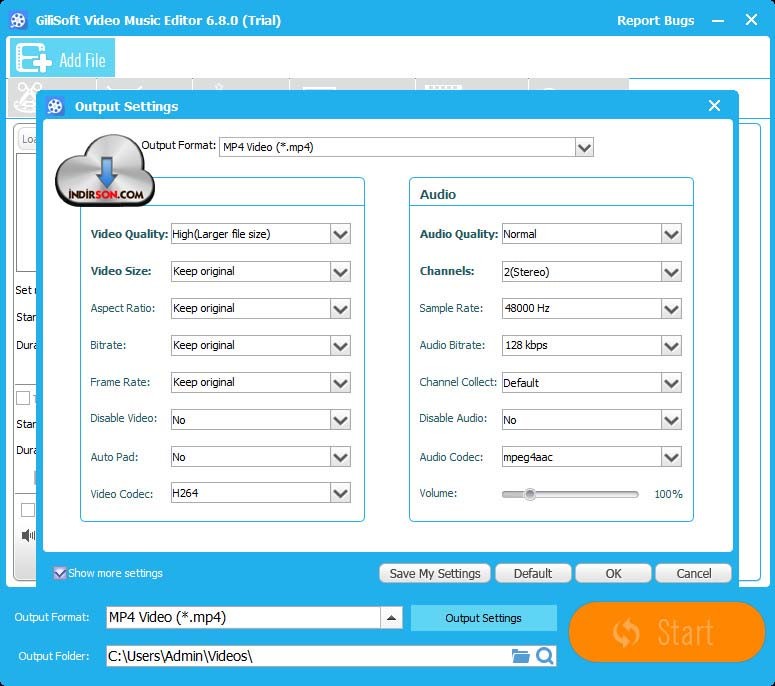Image resolution: width=775 pixels, height=686 pixels.
Task: Close the Output Settings dialog
Action: click(714, 105)
